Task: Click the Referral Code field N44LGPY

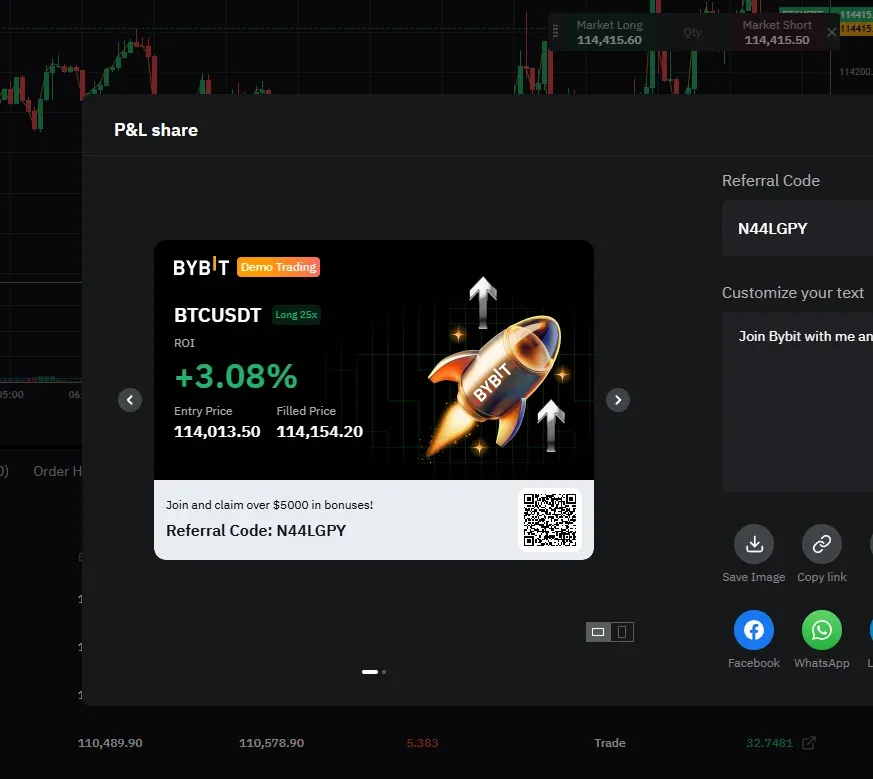Action: tap(797, 228)
